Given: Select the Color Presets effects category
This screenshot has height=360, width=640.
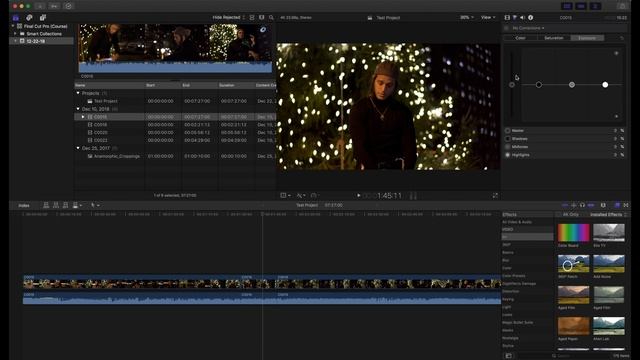Looking at the screenshot, I should (513, 276).
